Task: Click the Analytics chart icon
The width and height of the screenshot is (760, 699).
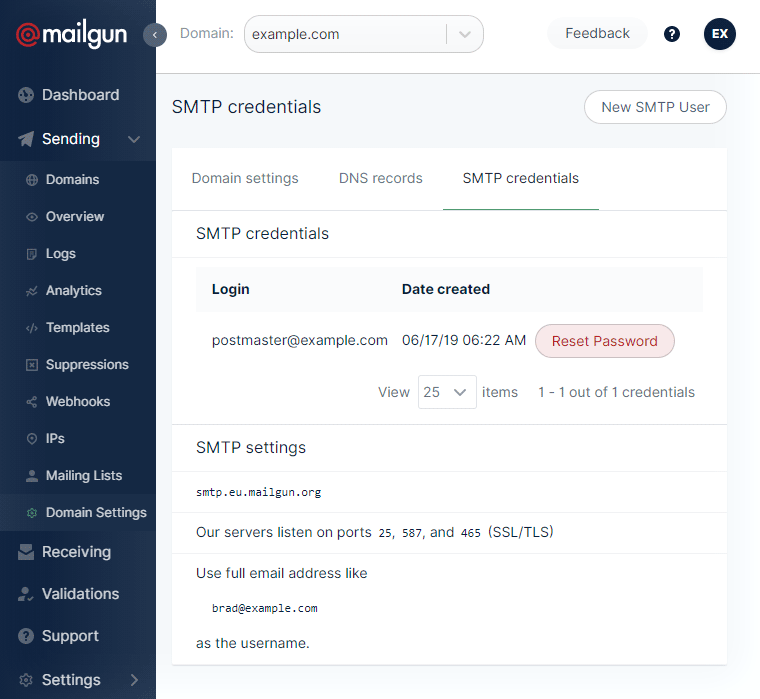Action: tap(32, 291)
